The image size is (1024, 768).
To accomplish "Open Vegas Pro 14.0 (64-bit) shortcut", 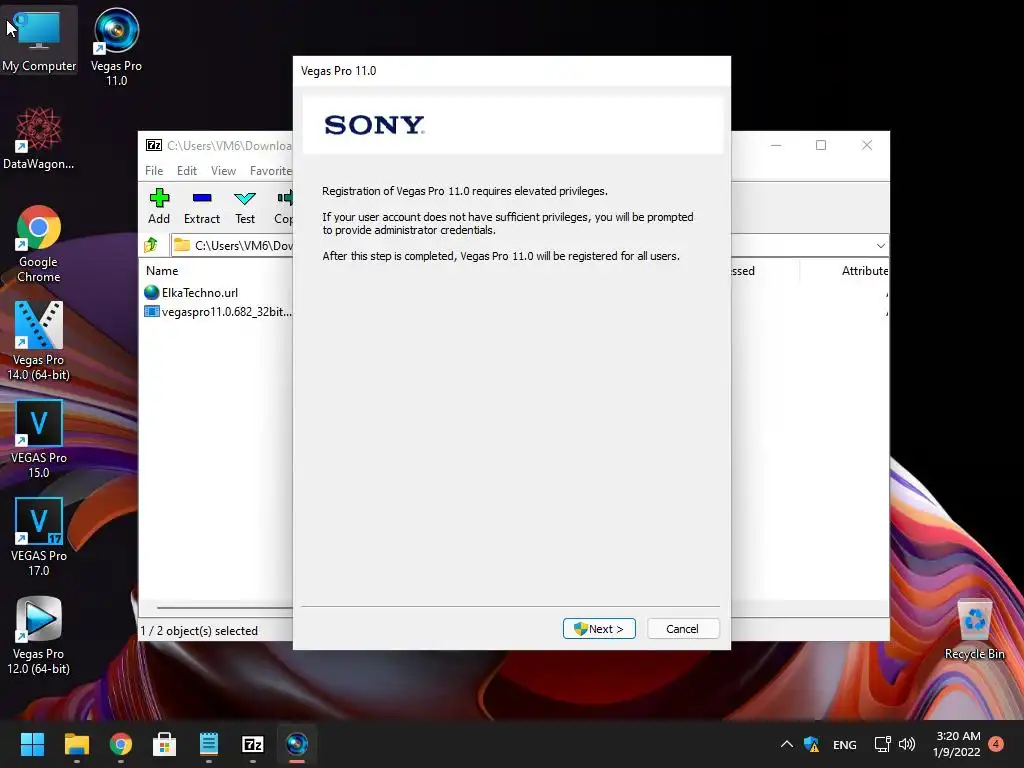I will pyautogui.click(x=39, y=341).
